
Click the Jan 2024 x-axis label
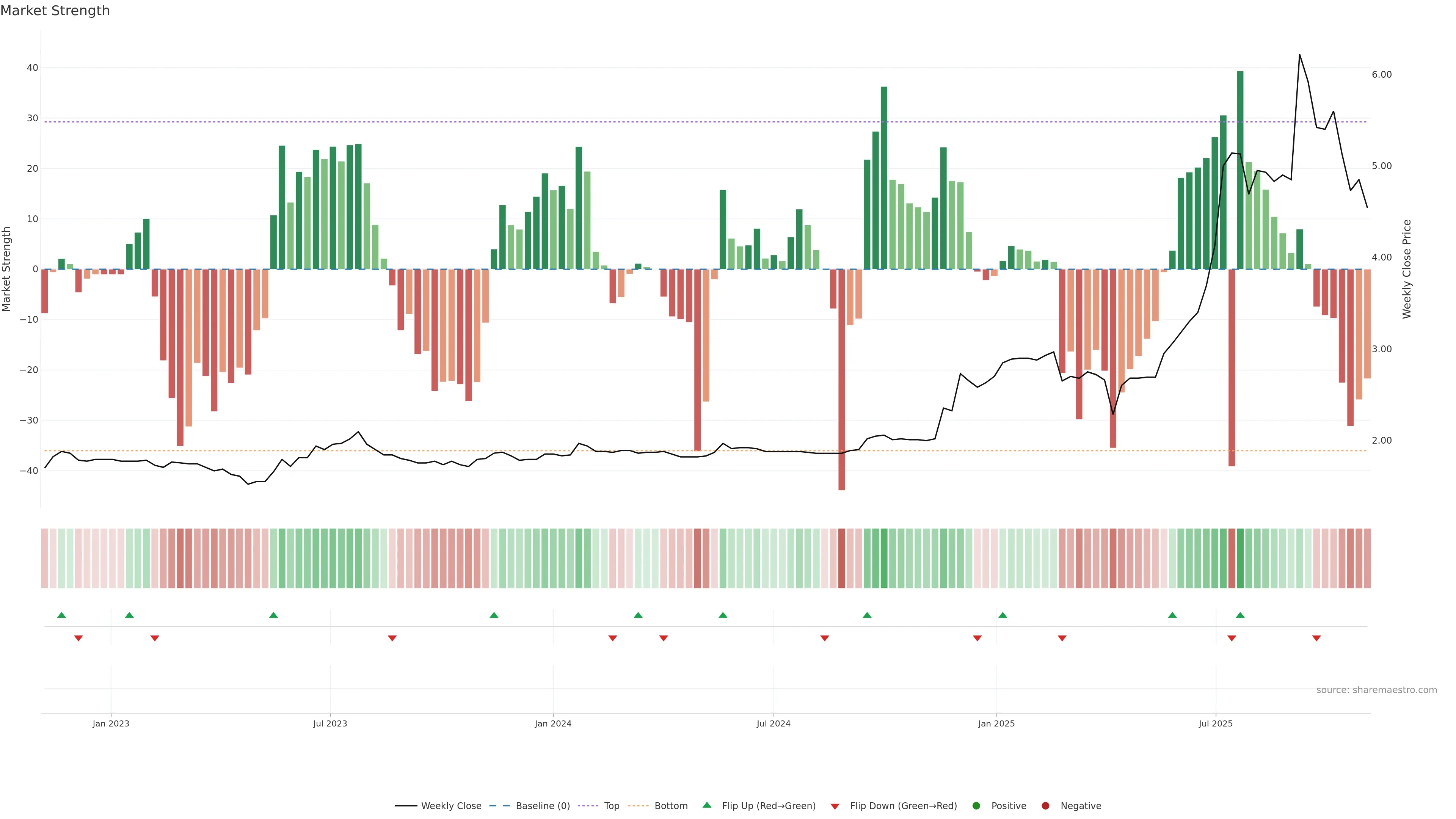(553, 723)
